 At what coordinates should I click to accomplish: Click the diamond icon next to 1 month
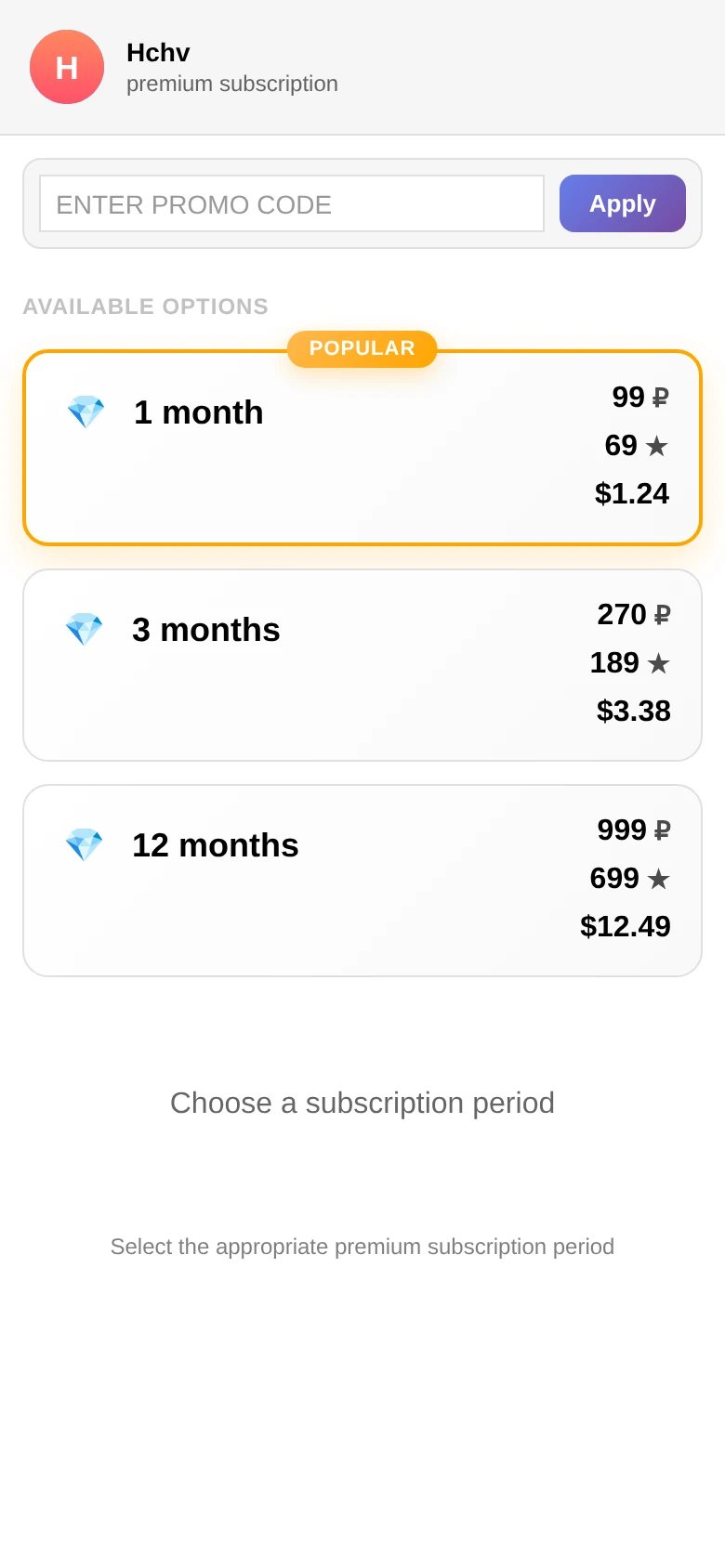click(x=86, y=412)
